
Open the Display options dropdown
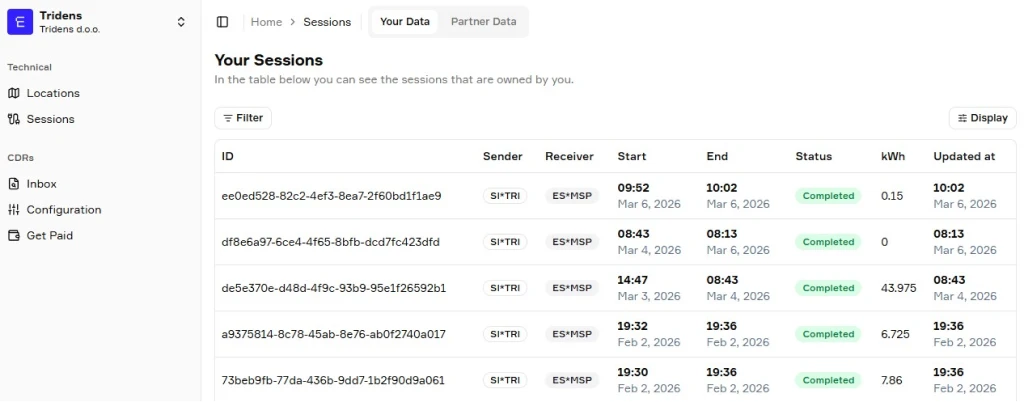pyautogui.click(x=982, y=118)
